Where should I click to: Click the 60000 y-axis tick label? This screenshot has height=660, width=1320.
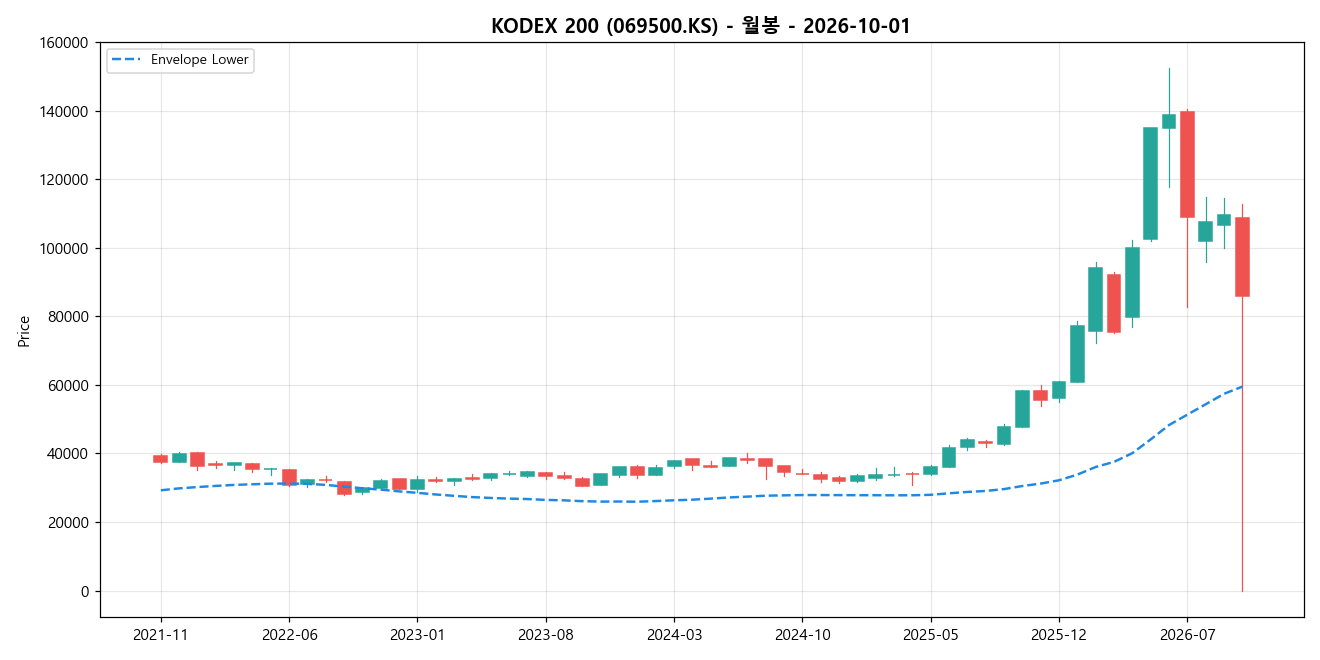[x=69, y=385]
